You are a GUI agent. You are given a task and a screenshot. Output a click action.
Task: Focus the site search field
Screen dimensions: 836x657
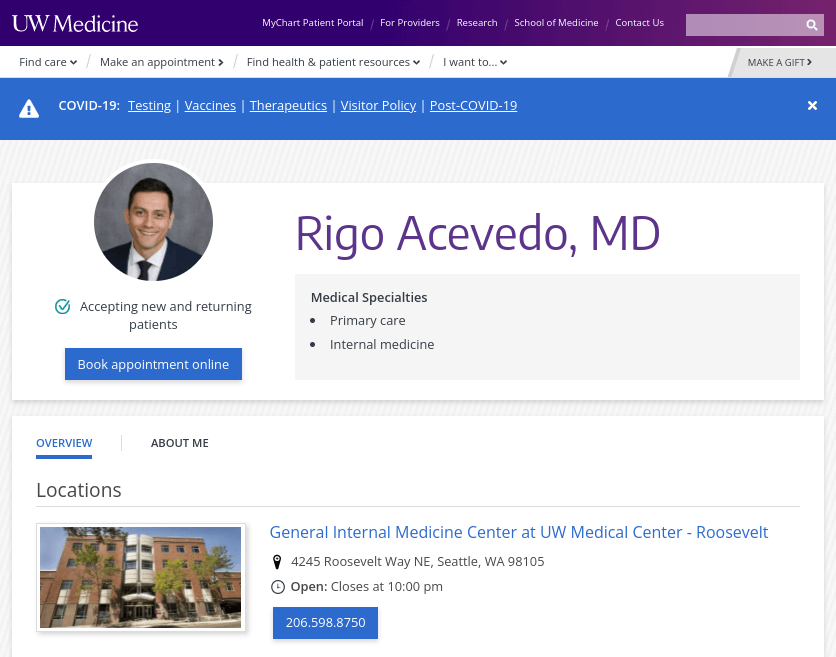pyautogui.click(x=745, y=25)
